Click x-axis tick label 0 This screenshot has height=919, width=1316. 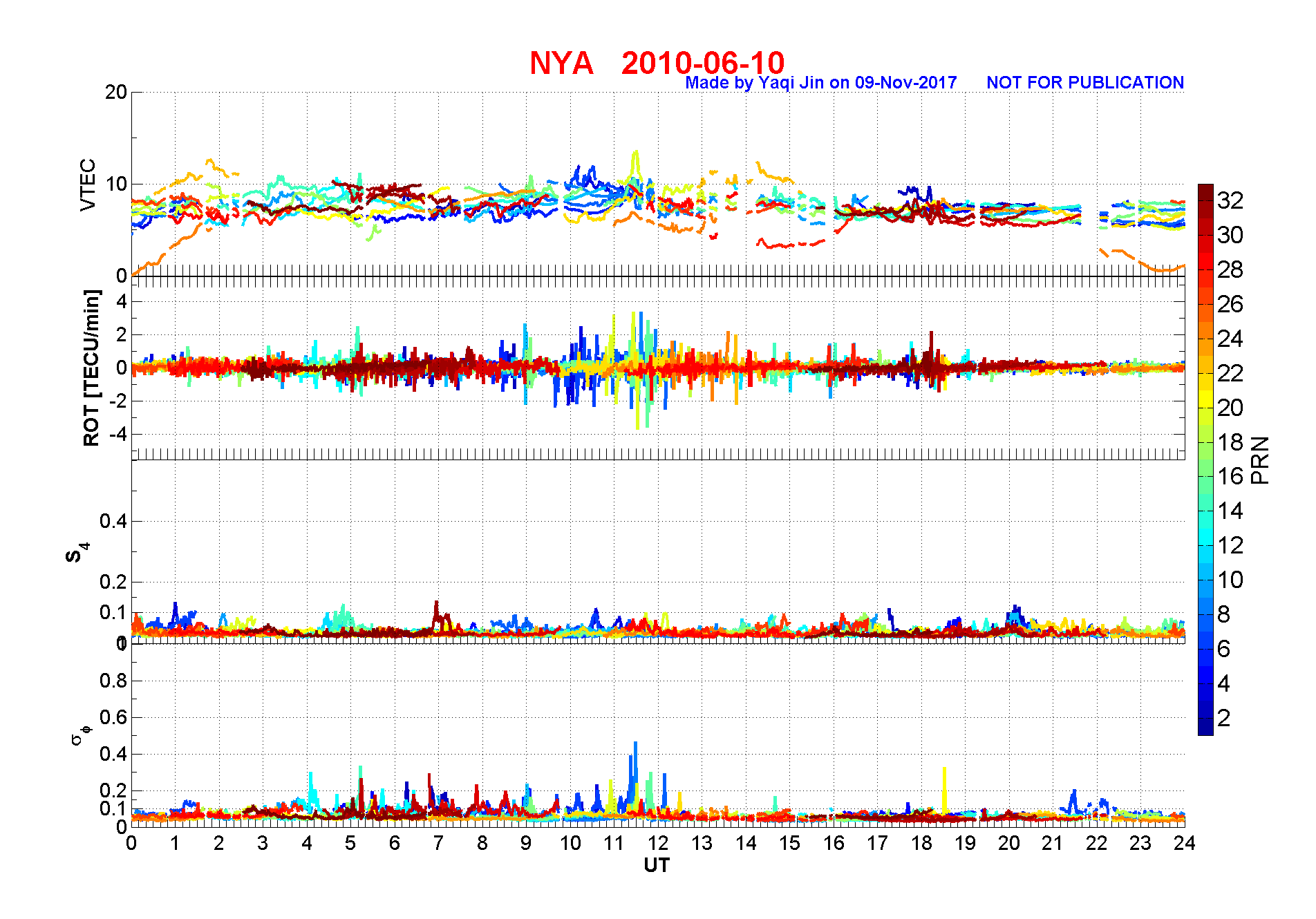point(131,843)
